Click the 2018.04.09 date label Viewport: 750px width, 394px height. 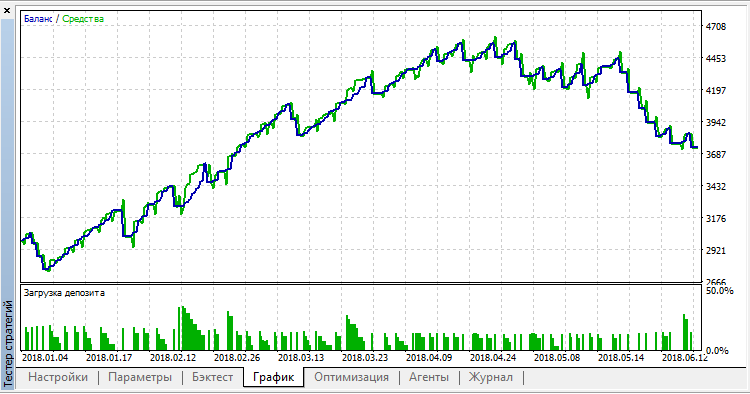pos(429,358)
